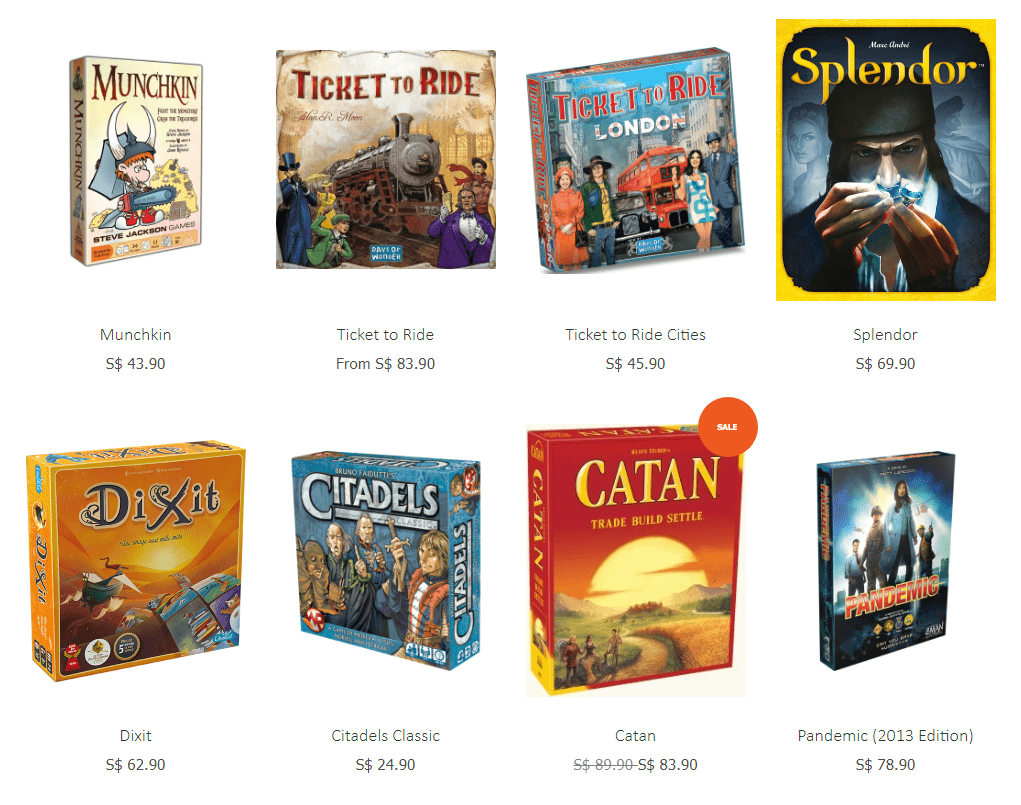Select the Citadels Classic title link

click(x=385, y=736)
